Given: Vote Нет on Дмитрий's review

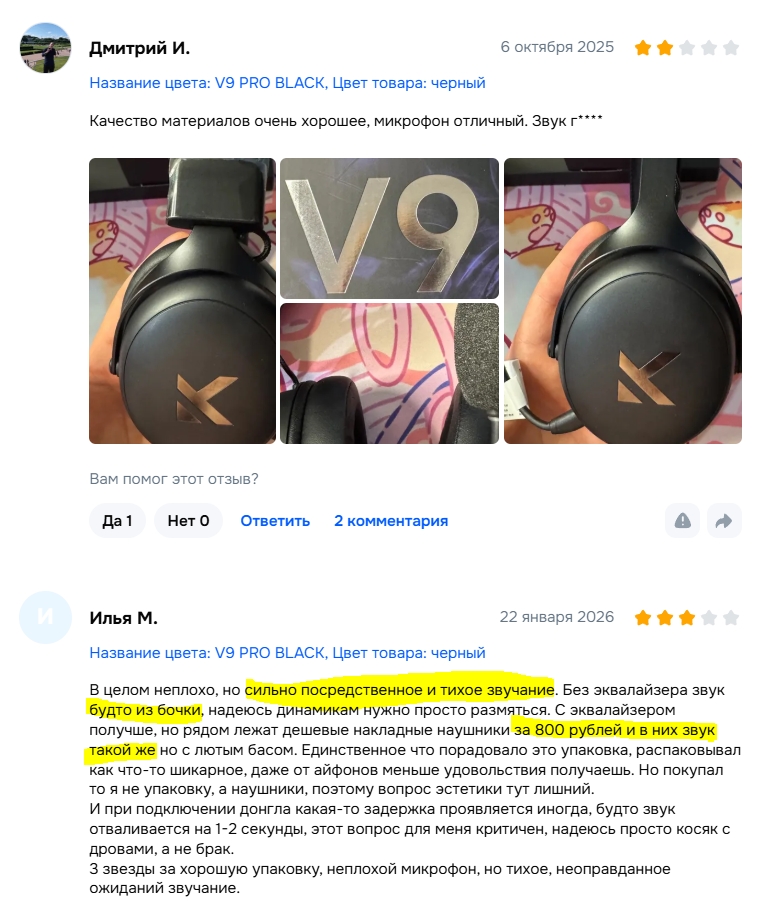Looking at the screenshot, I should (x=188, y=521).
